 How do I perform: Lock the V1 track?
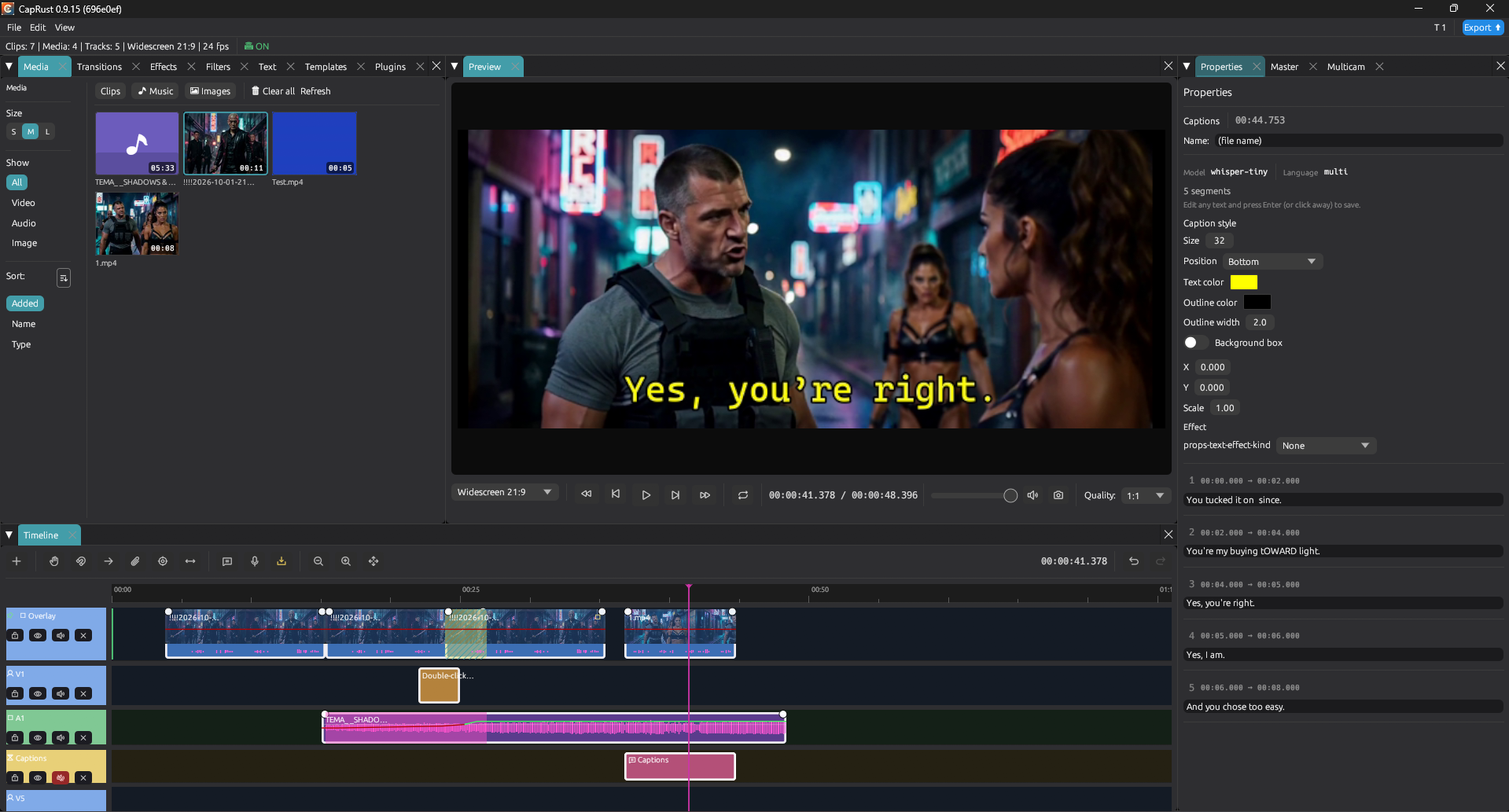[x=15, y=693]
